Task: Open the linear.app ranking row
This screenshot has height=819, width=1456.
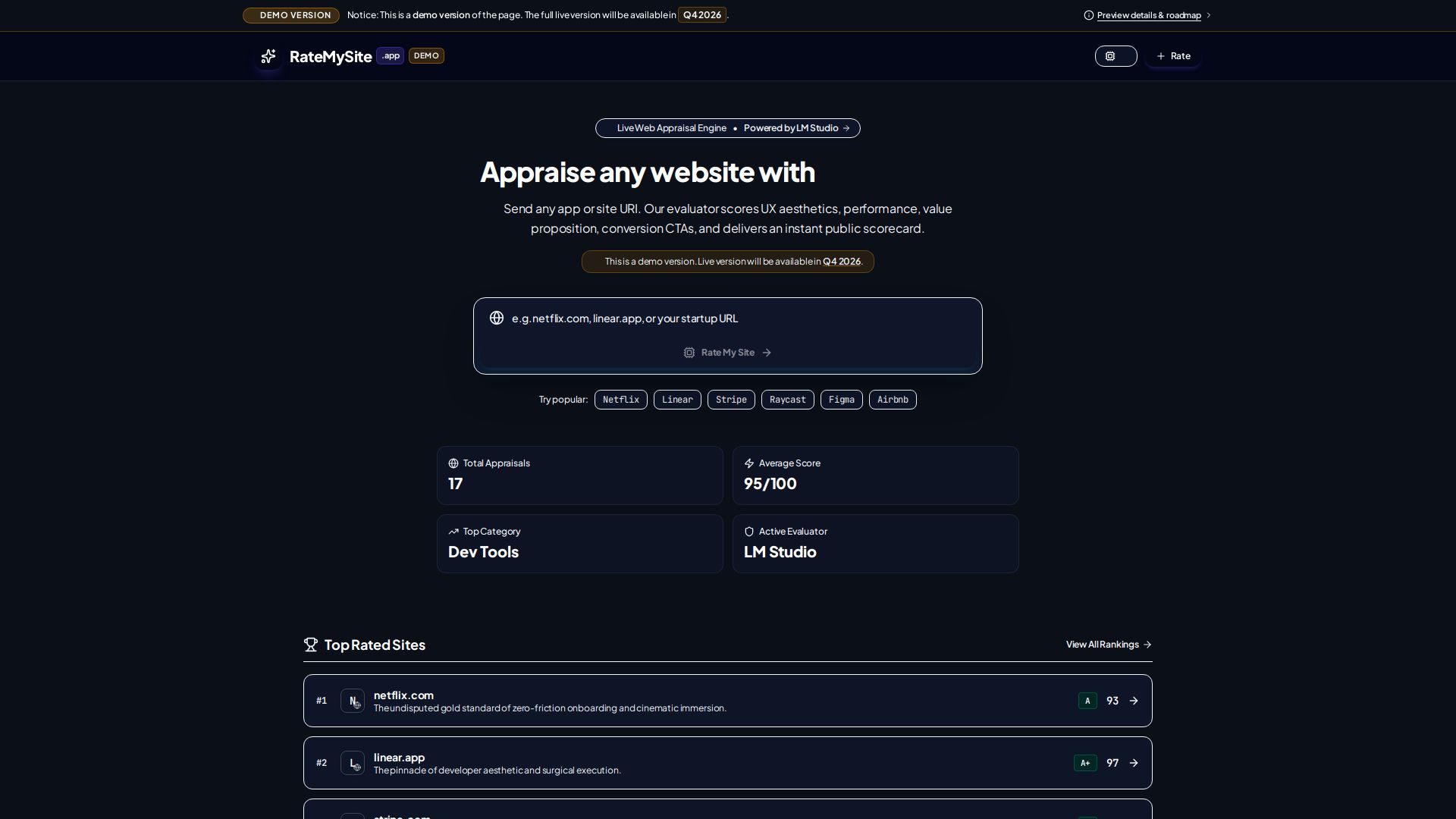Action: (x=728, y=763)
